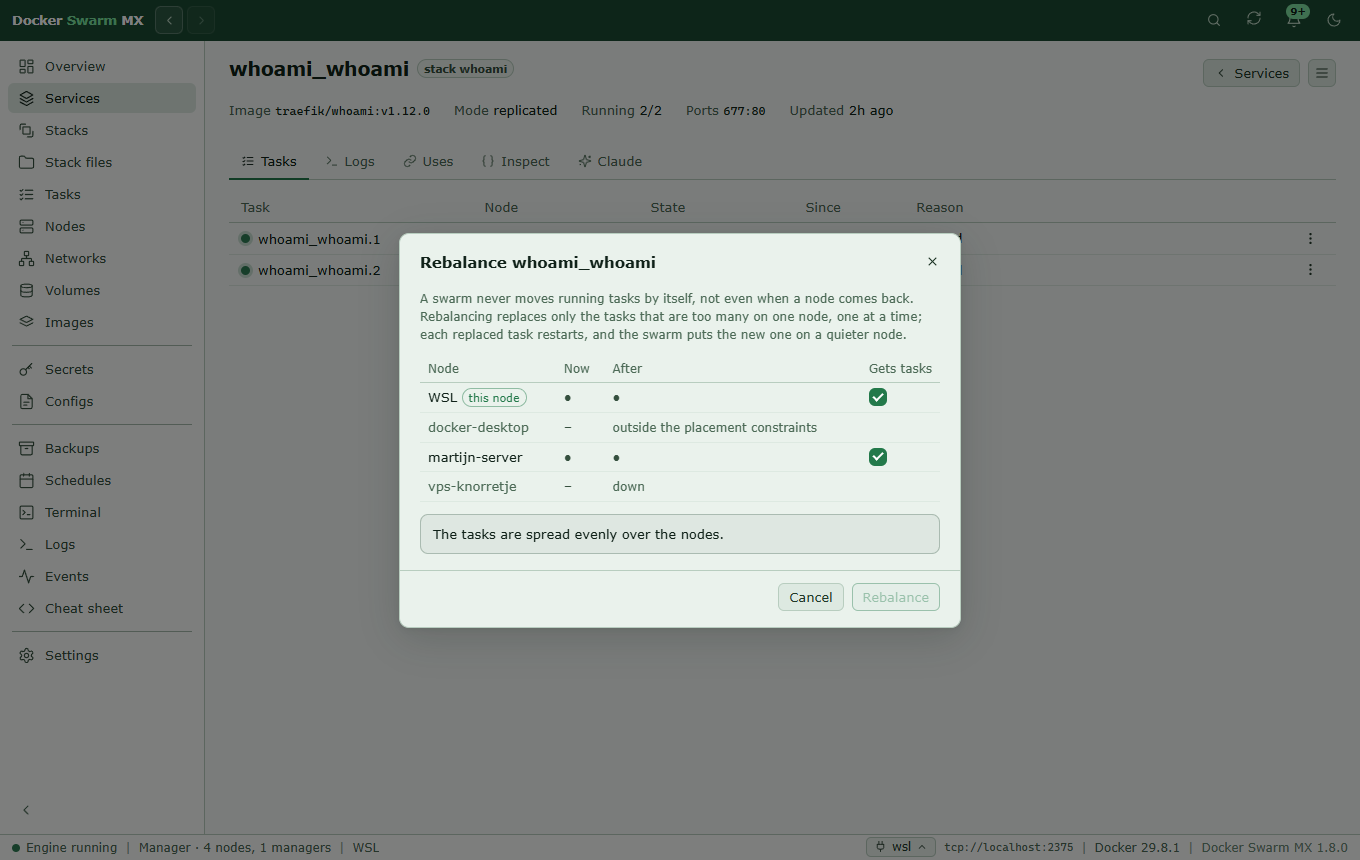
Task: Open Backups in the sidebar
Action: pyautogui.click(x=102, y=448)
